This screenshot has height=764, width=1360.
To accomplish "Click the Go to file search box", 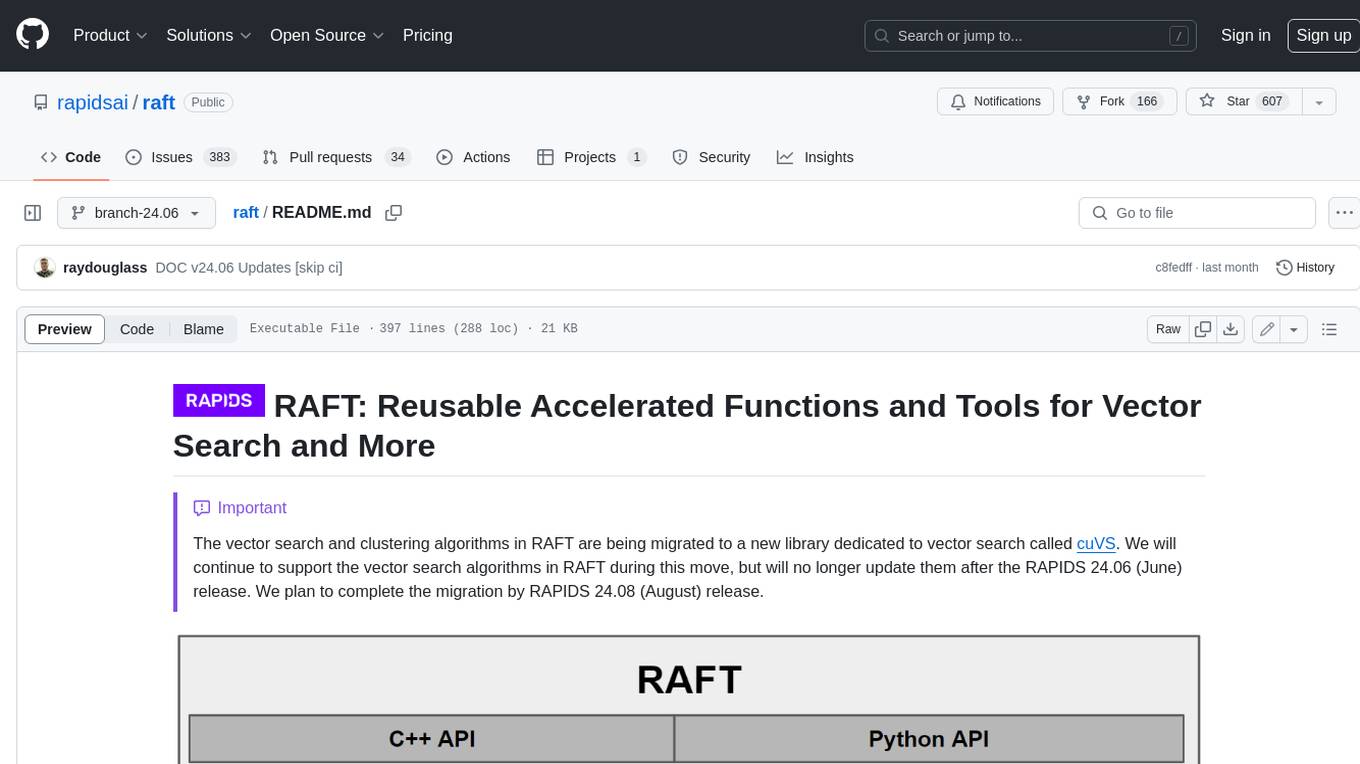I will point(1197,213).
